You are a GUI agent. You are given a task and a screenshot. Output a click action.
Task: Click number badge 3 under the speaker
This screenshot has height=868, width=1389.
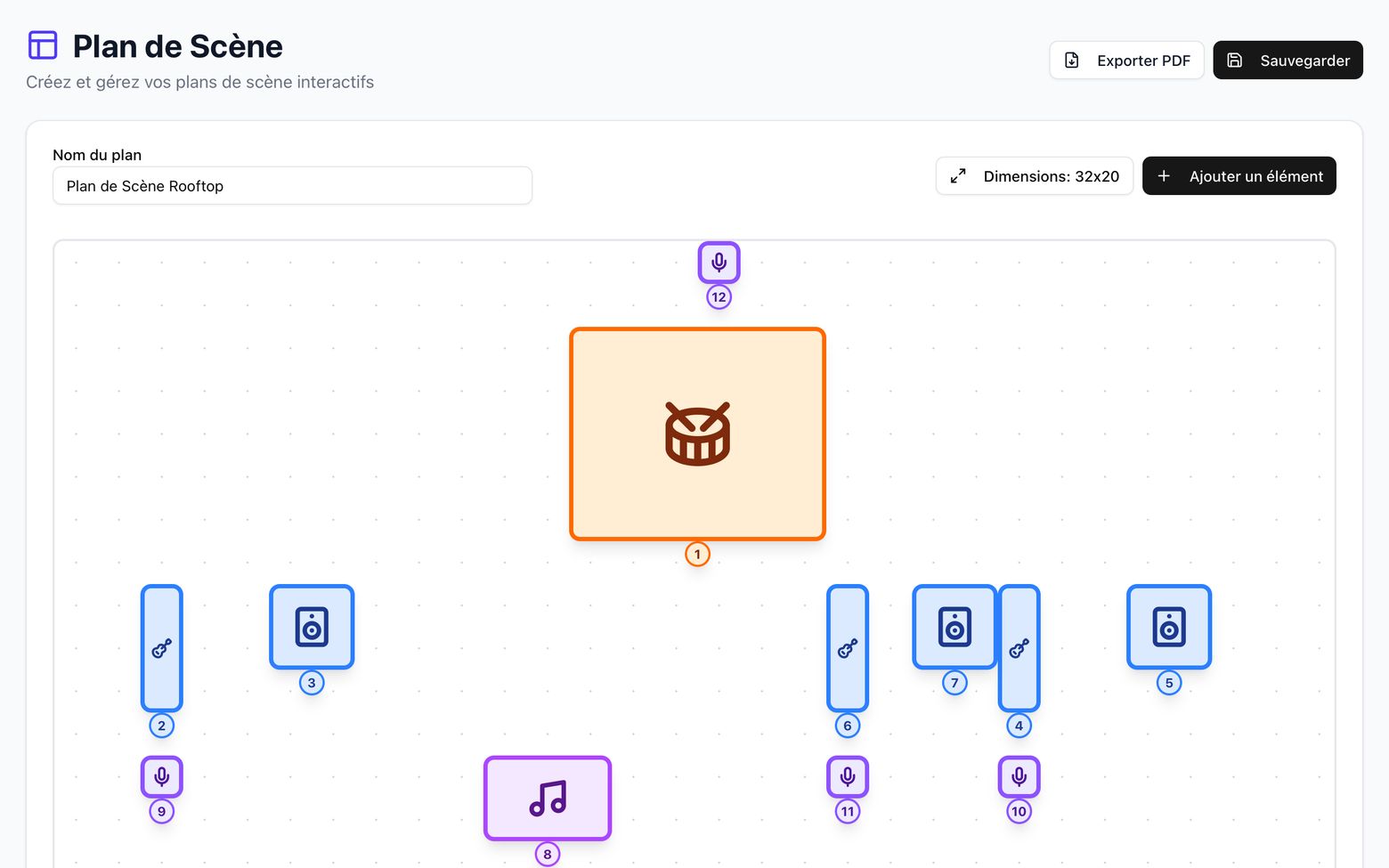point(312,683)
